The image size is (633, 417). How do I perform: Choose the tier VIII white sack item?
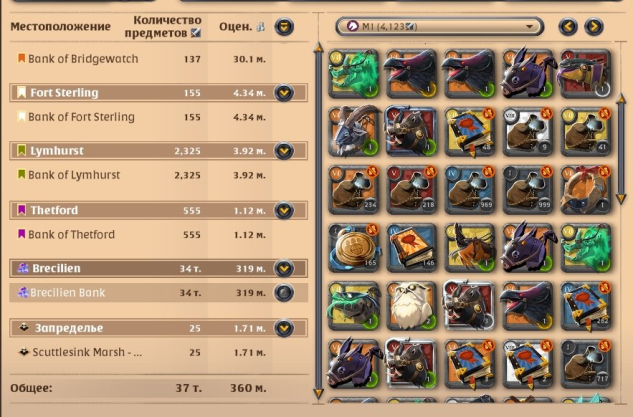click(528, 131)
